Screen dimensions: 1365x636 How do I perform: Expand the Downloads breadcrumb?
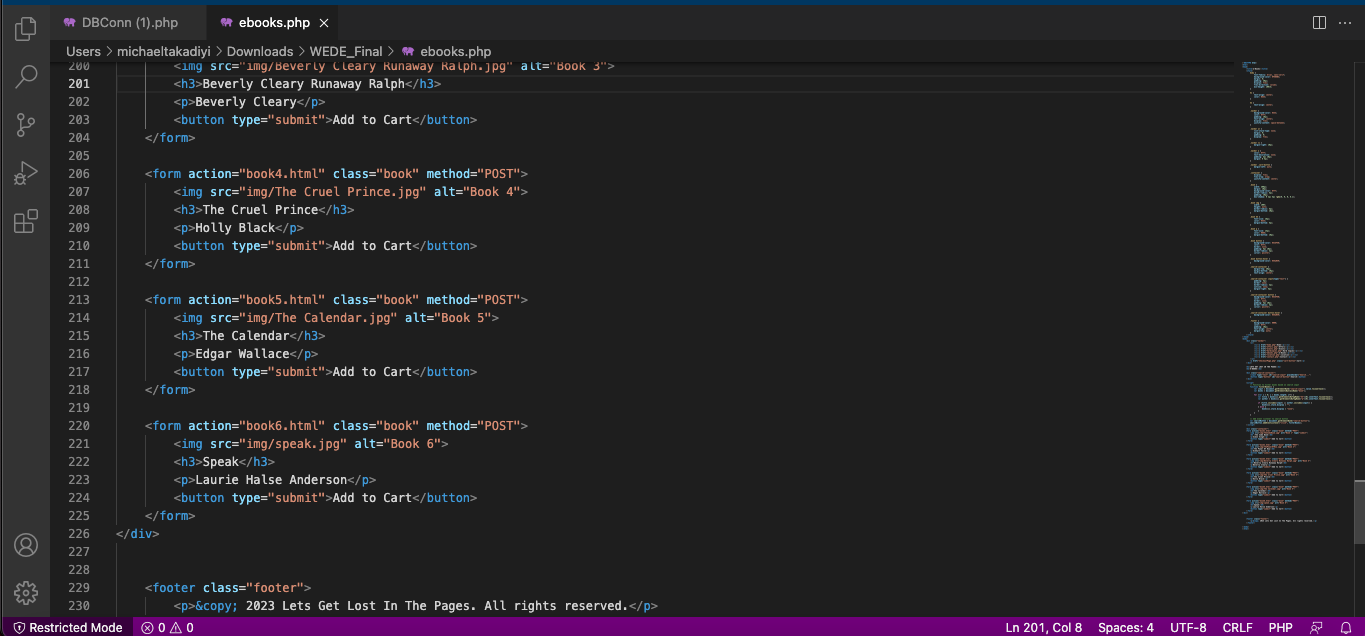pos(260,51)
